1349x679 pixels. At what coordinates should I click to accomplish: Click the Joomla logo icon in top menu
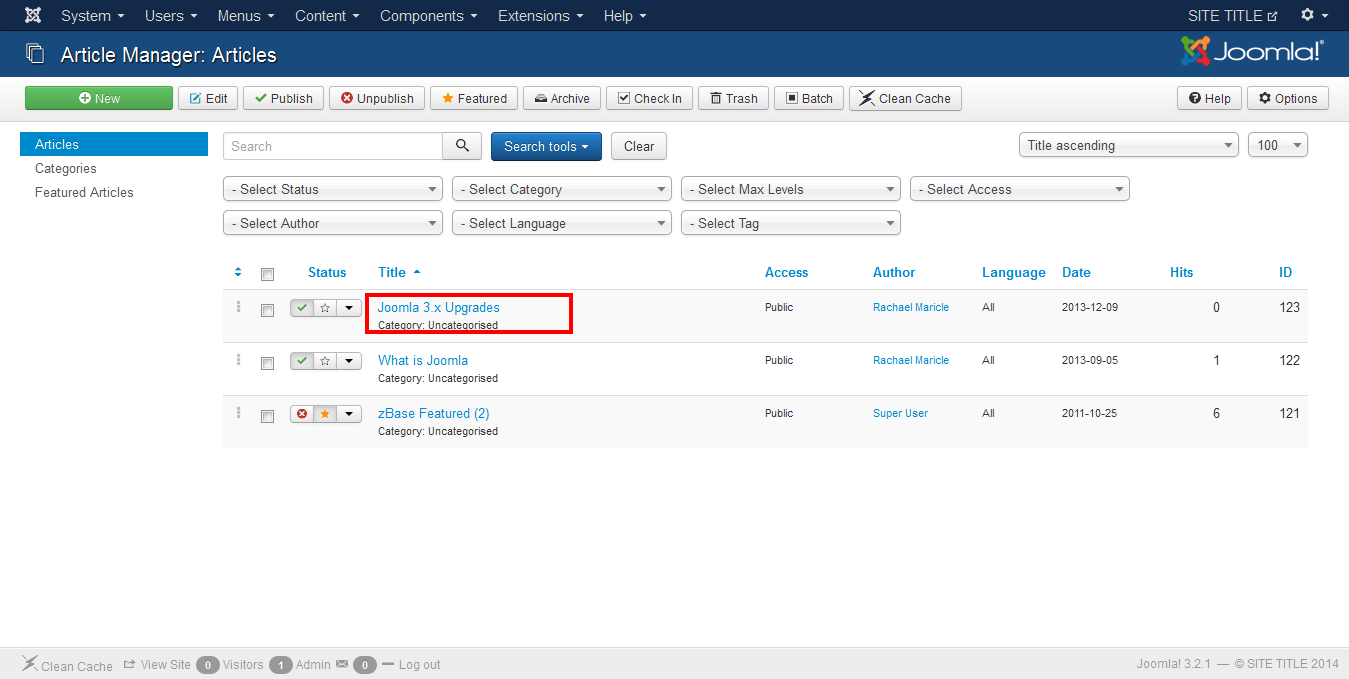33,16
